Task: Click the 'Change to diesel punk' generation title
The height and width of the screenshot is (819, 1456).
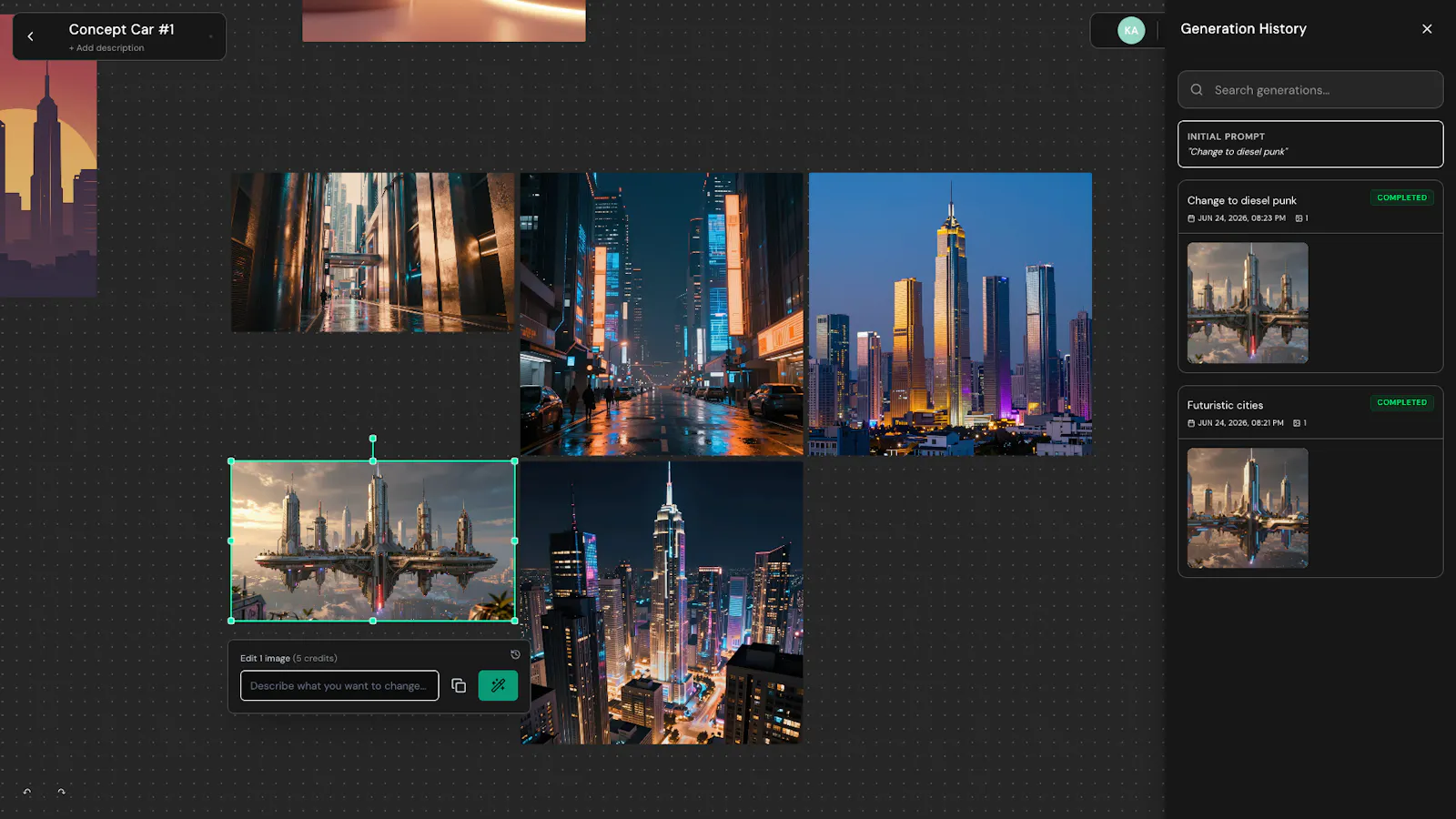Action: coord(1241,200)
